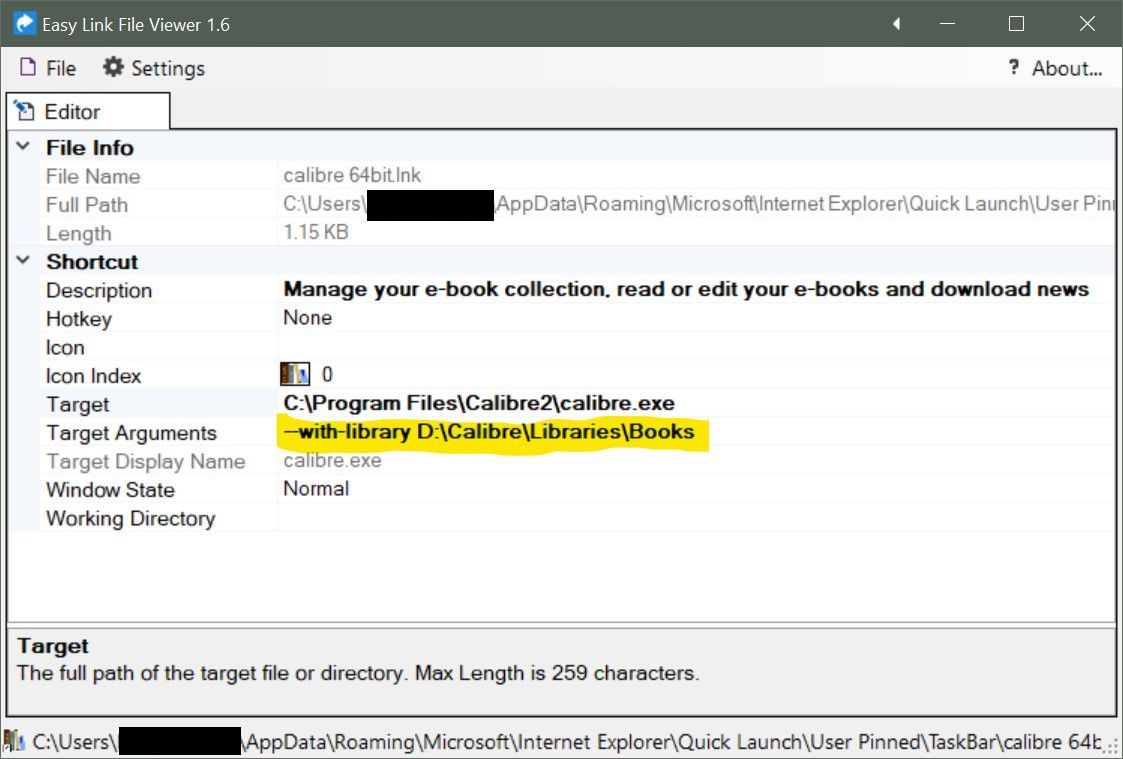Click the window resize grip corner
Image resolution: width=1123 pixels, height=759 pixels.
click(1112, 747)
